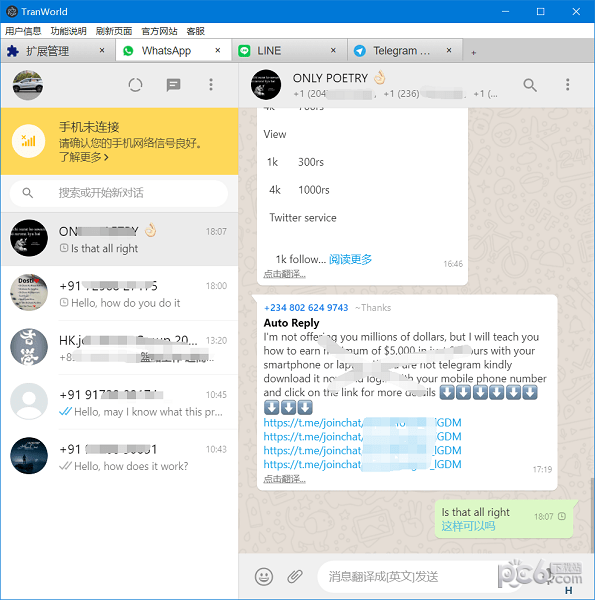This screenshot has width=595, height=600.
Task: Search messages in ONLY POETRY chat
Action: [x=530, y=85]
